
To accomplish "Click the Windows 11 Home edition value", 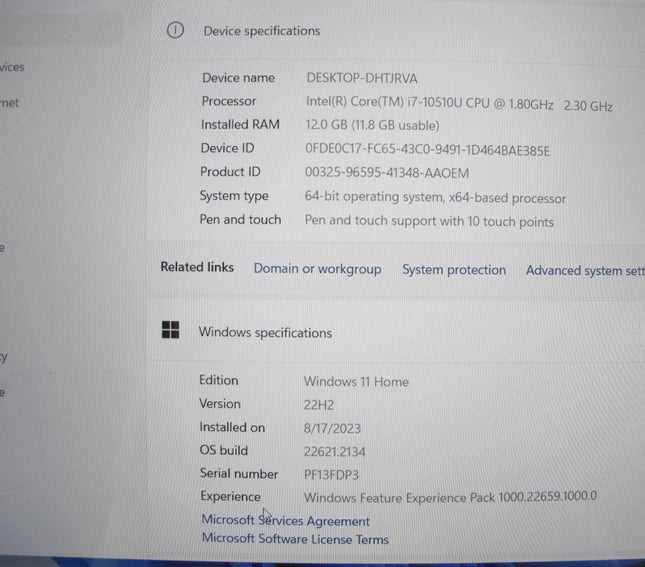I will pos(356,382).
